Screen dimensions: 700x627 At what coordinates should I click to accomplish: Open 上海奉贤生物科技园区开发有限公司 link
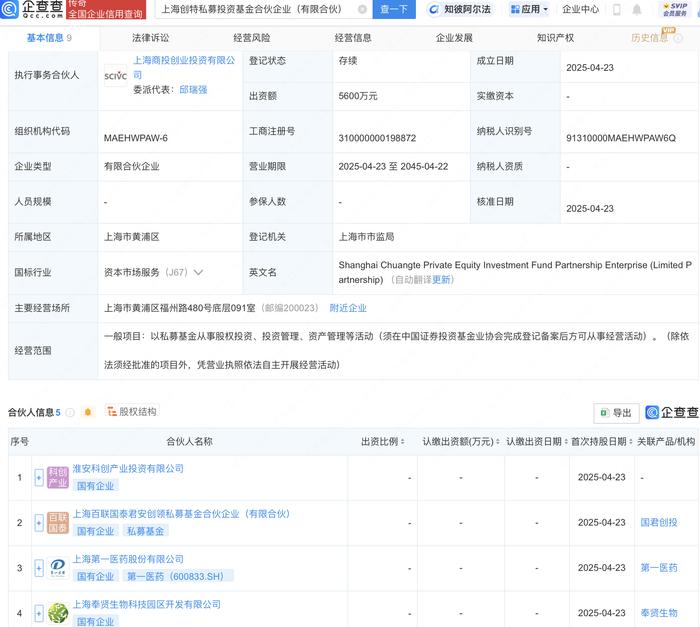[x=146, y=604]
